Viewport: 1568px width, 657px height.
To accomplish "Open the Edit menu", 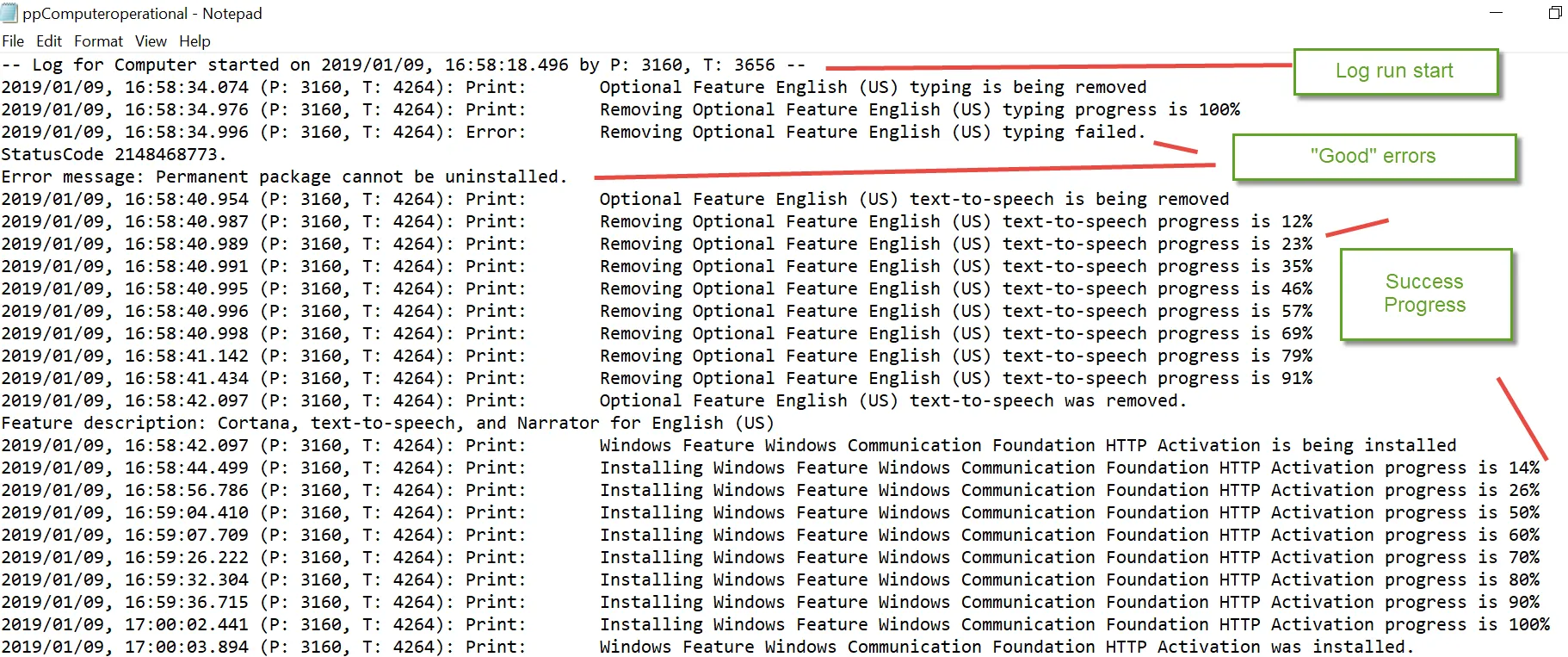I will 49,40.
